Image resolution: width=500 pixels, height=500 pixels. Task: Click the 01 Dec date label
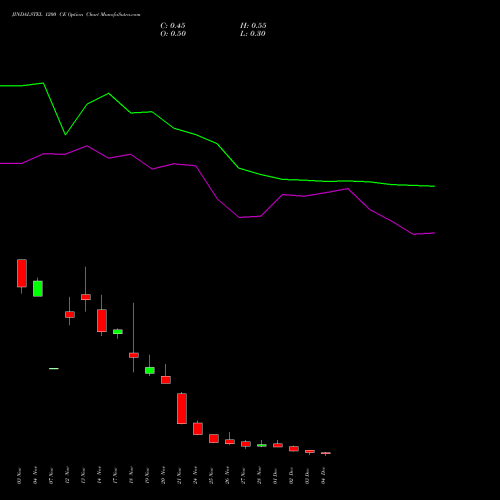click(275, 475)
